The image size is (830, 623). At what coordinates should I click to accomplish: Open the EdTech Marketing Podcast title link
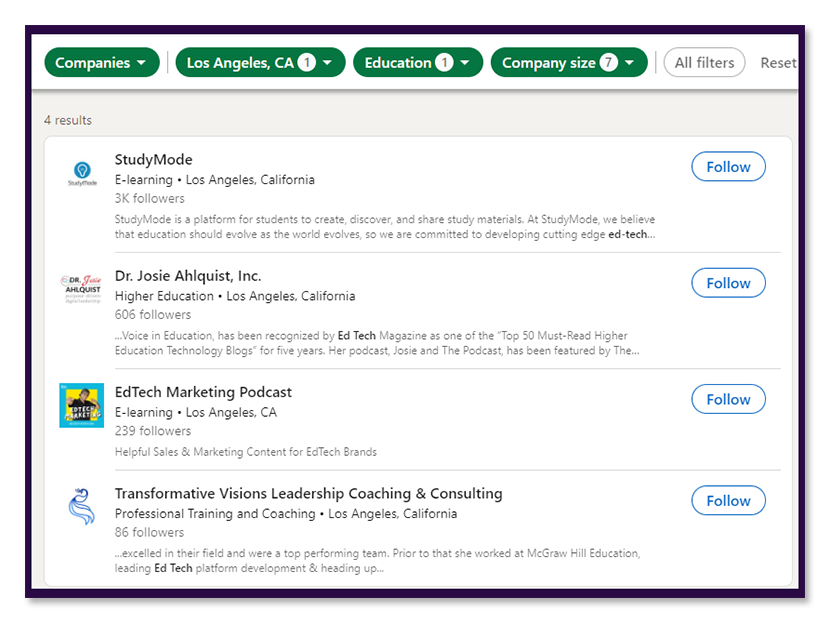click(203, 392)
